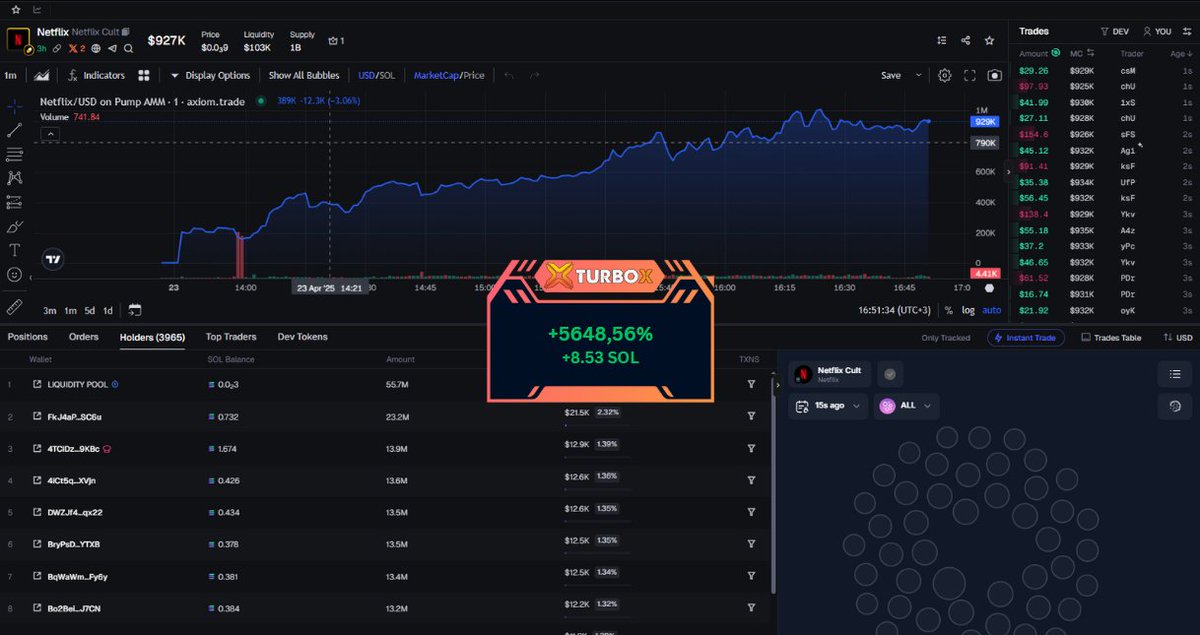
Task: Switch to the Orders tab
Action: pyautogui.click(x=84, y=337)
